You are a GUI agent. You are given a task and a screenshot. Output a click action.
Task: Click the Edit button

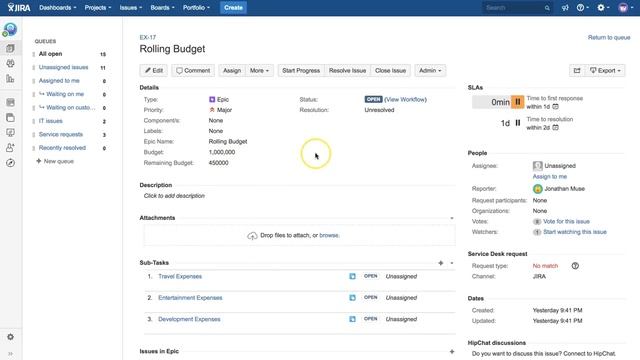(154, 71)
